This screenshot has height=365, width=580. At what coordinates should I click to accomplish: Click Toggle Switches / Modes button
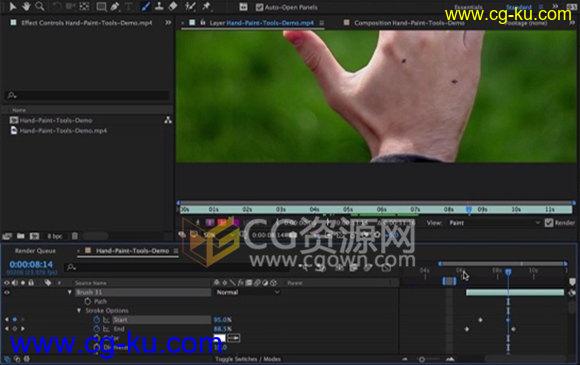pyautogui.click(x=248, y=359)
